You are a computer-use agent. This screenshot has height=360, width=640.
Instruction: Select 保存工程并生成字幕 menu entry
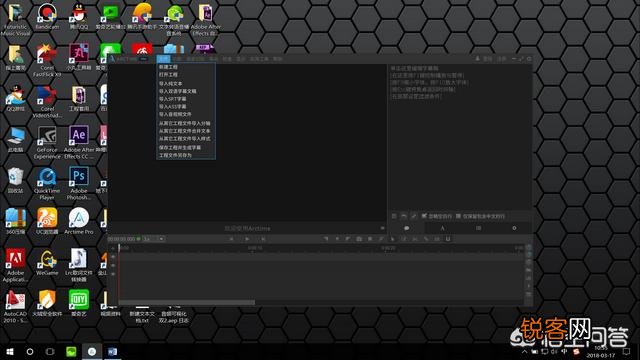(x=186, y=147)
